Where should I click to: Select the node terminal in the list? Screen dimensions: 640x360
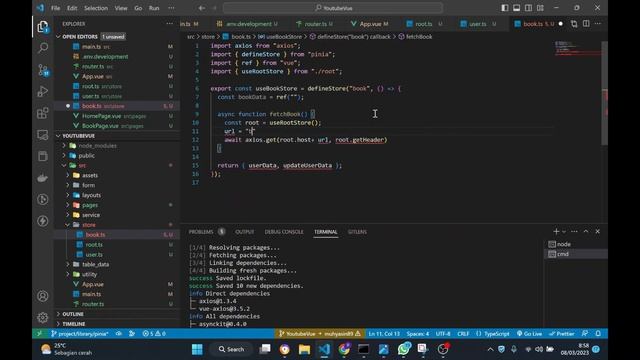[x=576, y=244]
